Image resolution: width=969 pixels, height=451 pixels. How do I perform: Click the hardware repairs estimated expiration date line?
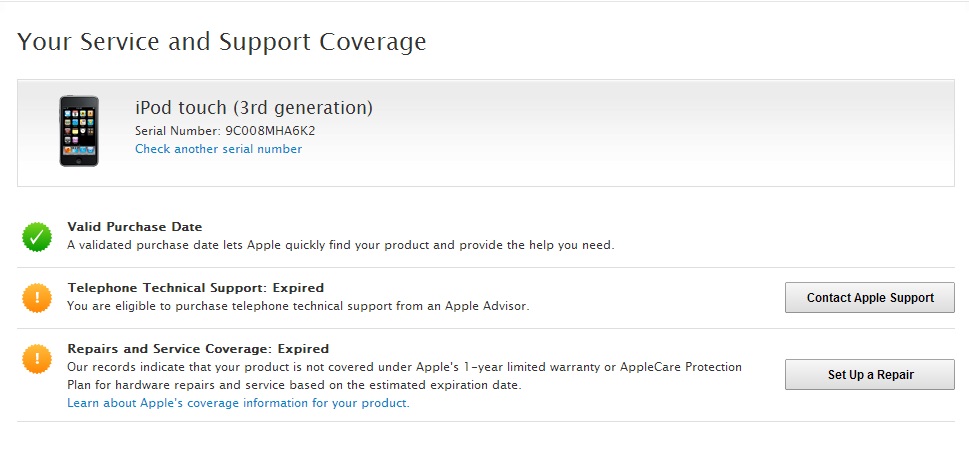294,386
